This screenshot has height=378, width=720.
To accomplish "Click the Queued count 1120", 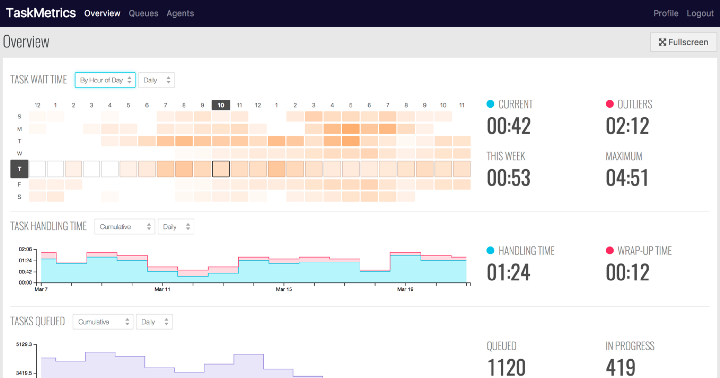I will click(x=506, y=368).
